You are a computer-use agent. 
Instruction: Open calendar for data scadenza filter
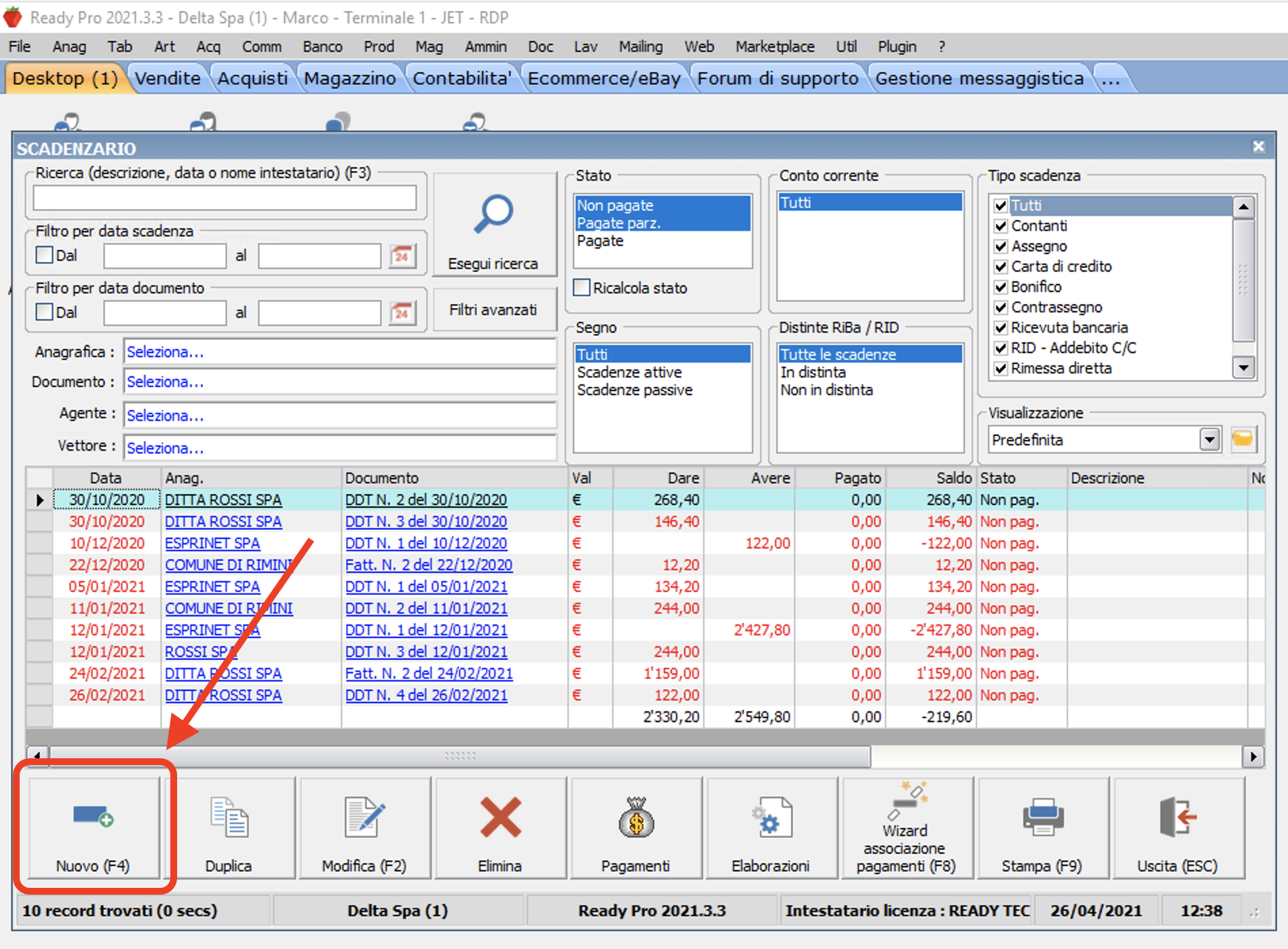(x=402, y=256)
